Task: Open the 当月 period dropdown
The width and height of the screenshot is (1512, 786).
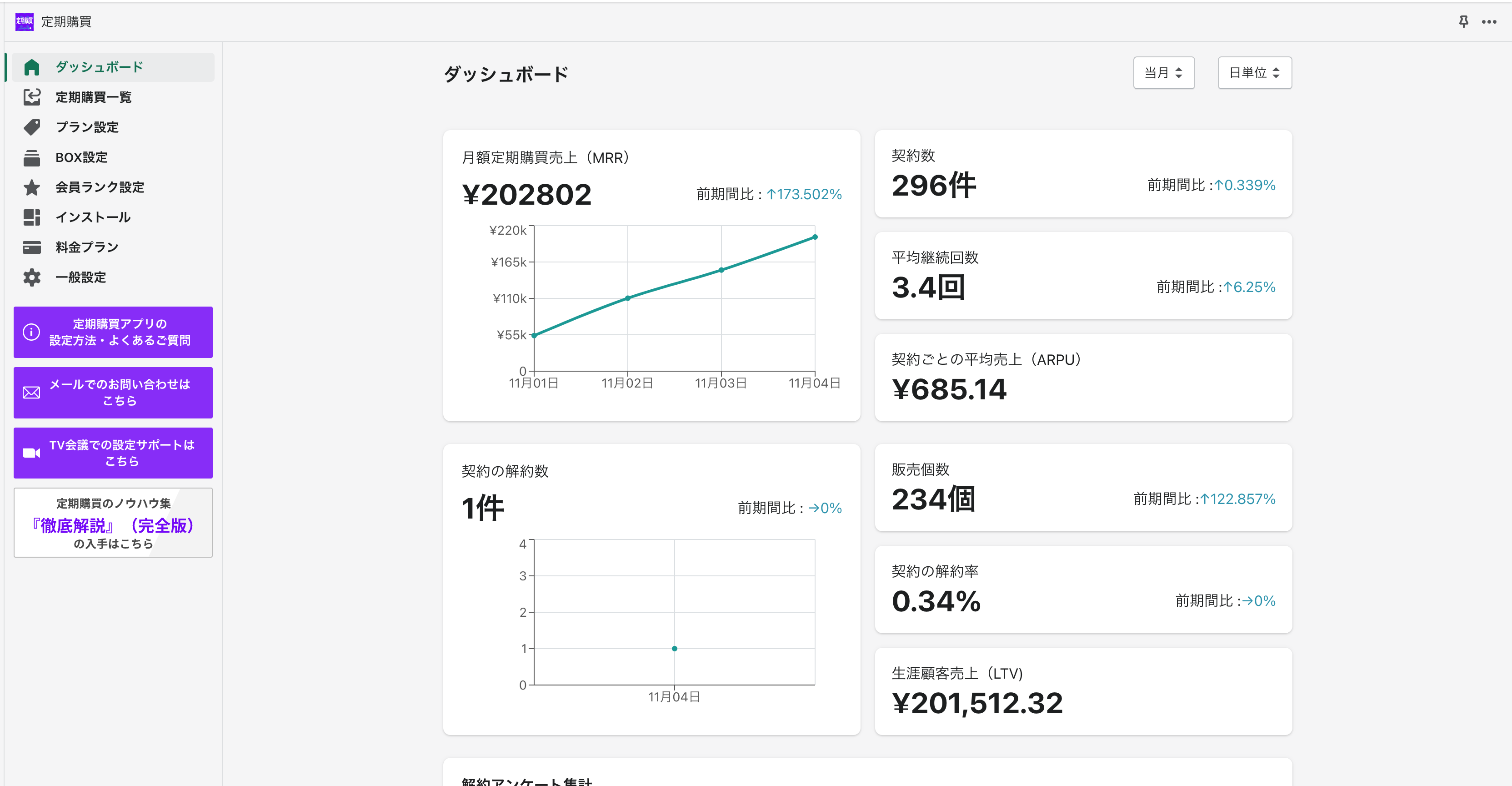Action: [1163, 73]
